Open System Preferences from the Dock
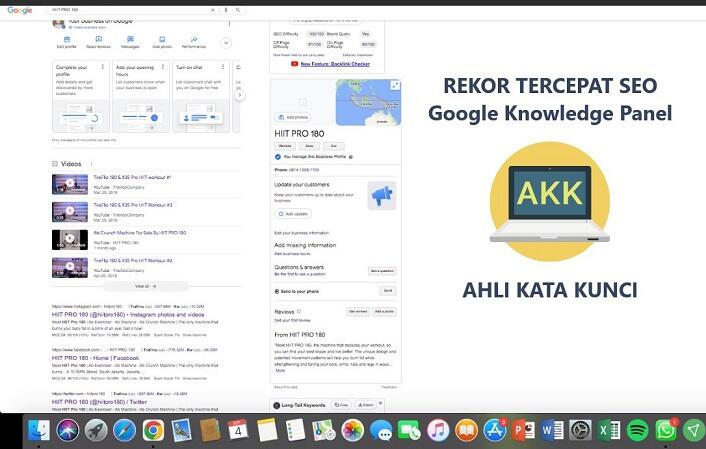Viewport: 706px width, 449px height. pyautogui.click(x=580, y=431)
